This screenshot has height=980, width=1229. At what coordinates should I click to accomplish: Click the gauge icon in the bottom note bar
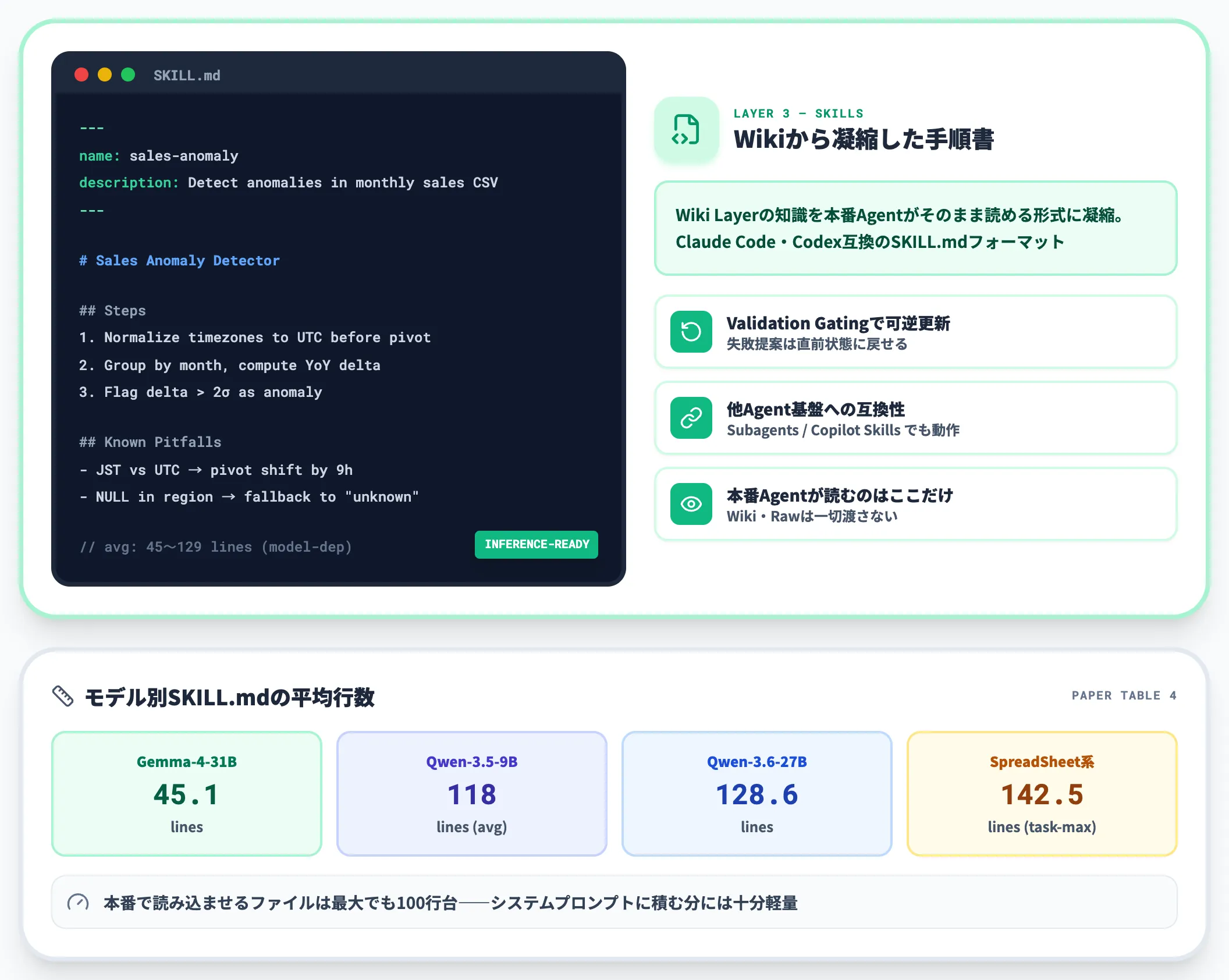[x=78, y=903]
